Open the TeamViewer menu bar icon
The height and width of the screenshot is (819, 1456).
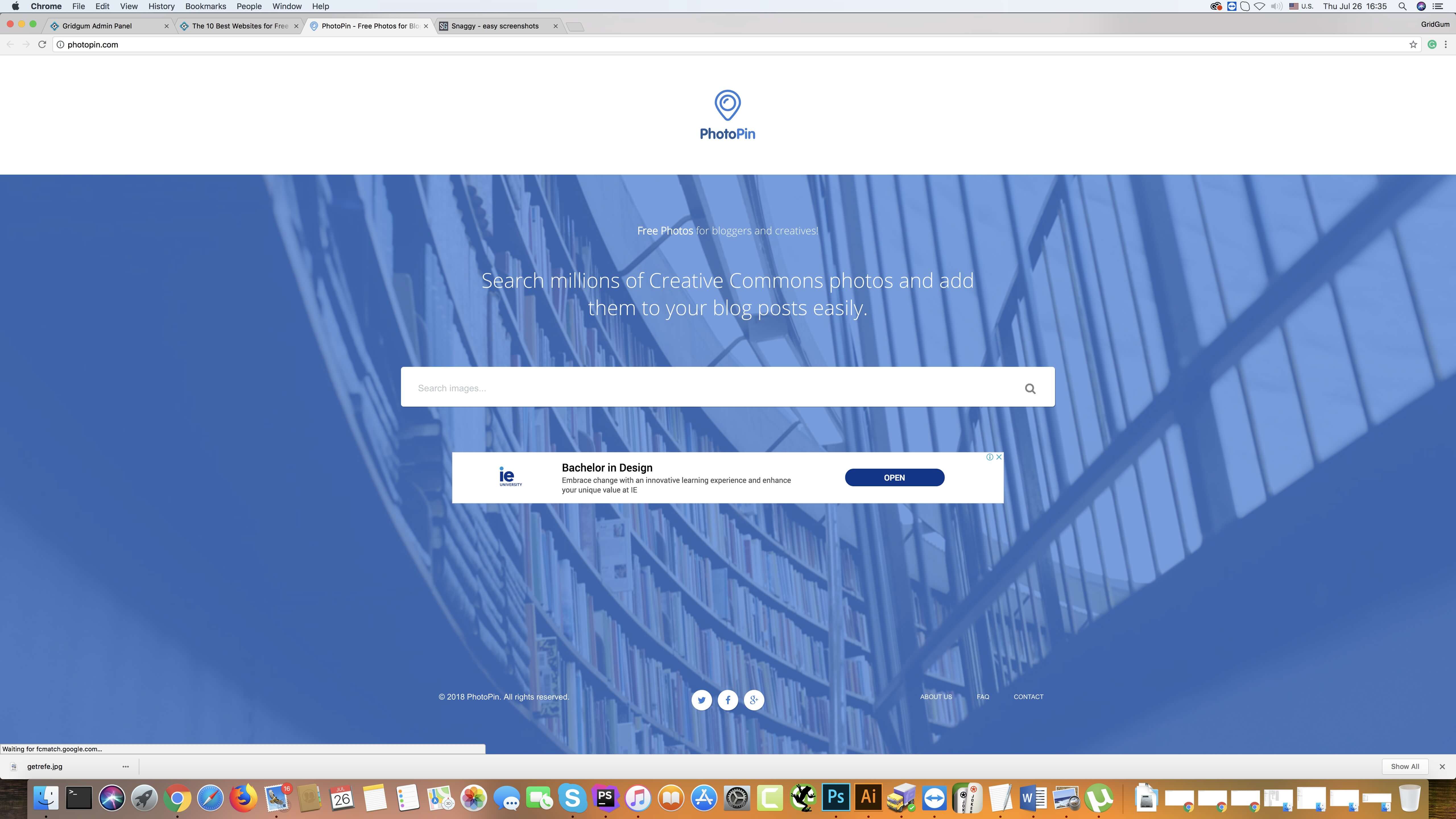pyautogui.click(x=1232, y=6)
